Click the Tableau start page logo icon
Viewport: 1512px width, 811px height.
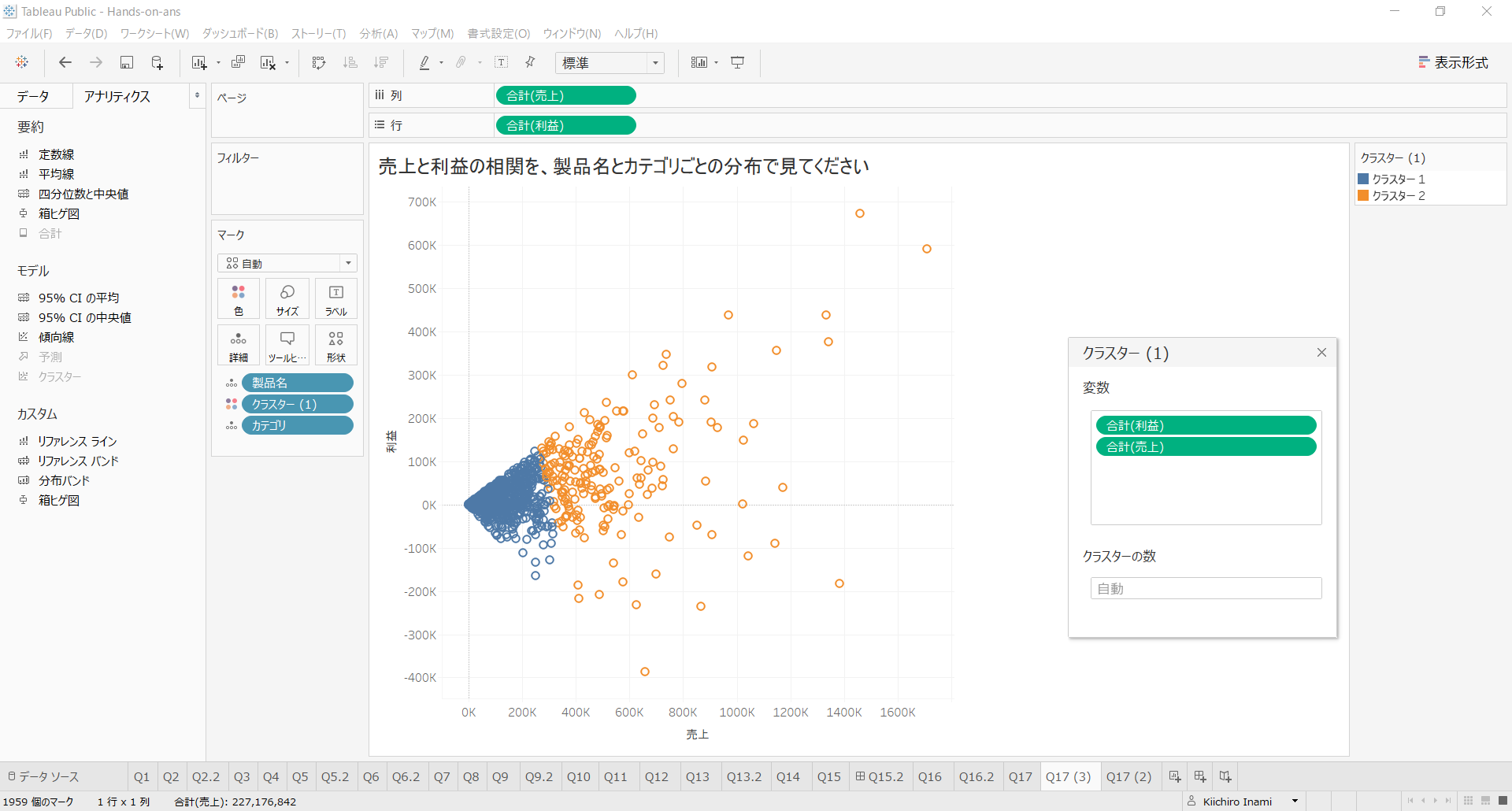(22, 62)
